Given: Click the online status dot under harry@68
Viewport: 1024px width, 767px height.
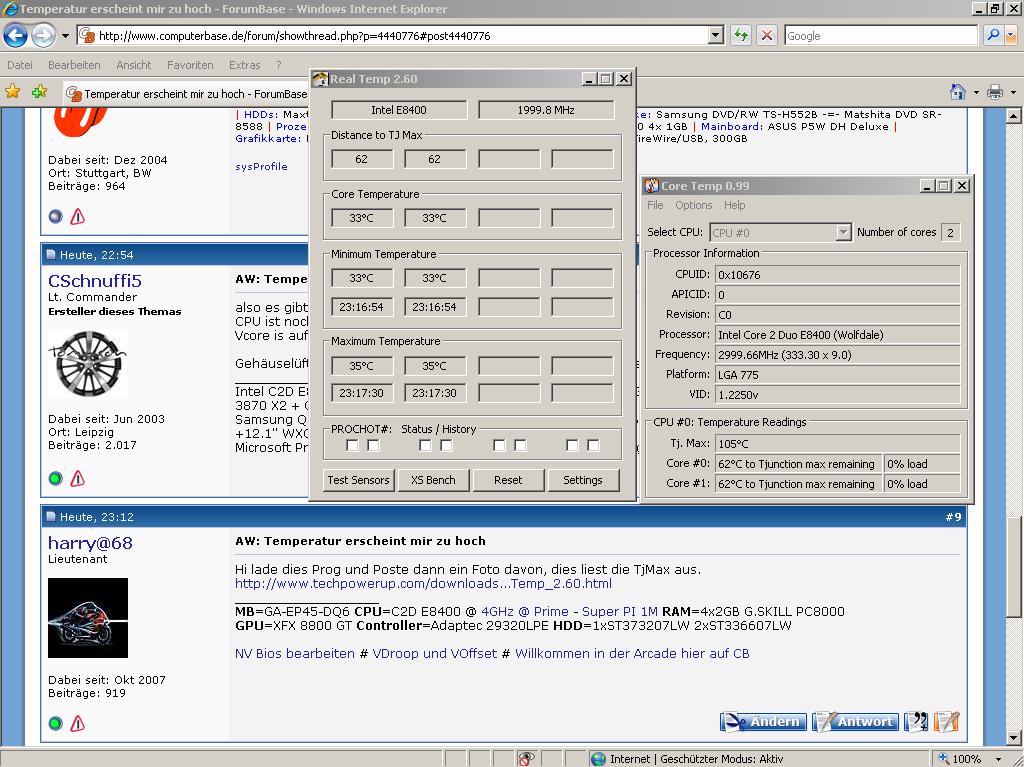Looking at the screenshot, I should [x=56, y=723].
